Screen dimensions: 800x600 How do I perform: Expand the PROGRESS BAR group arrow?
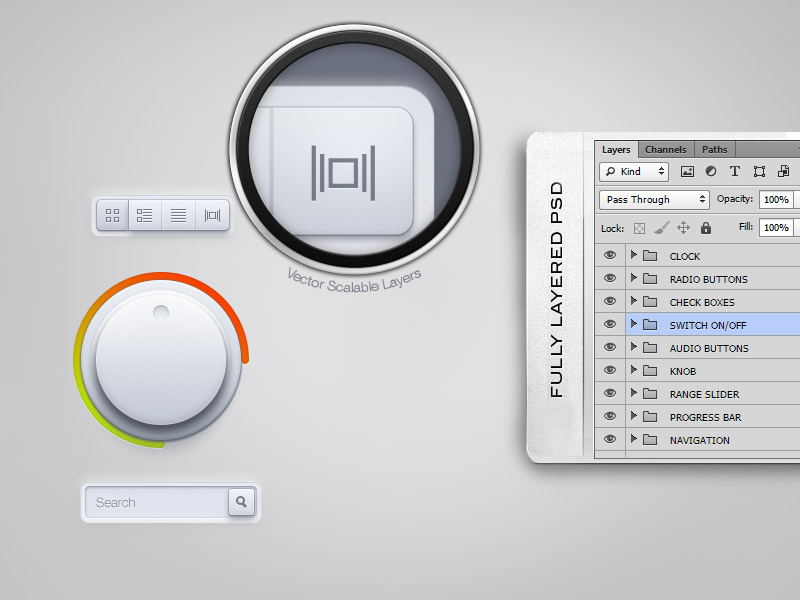click(x=634, y=415)
